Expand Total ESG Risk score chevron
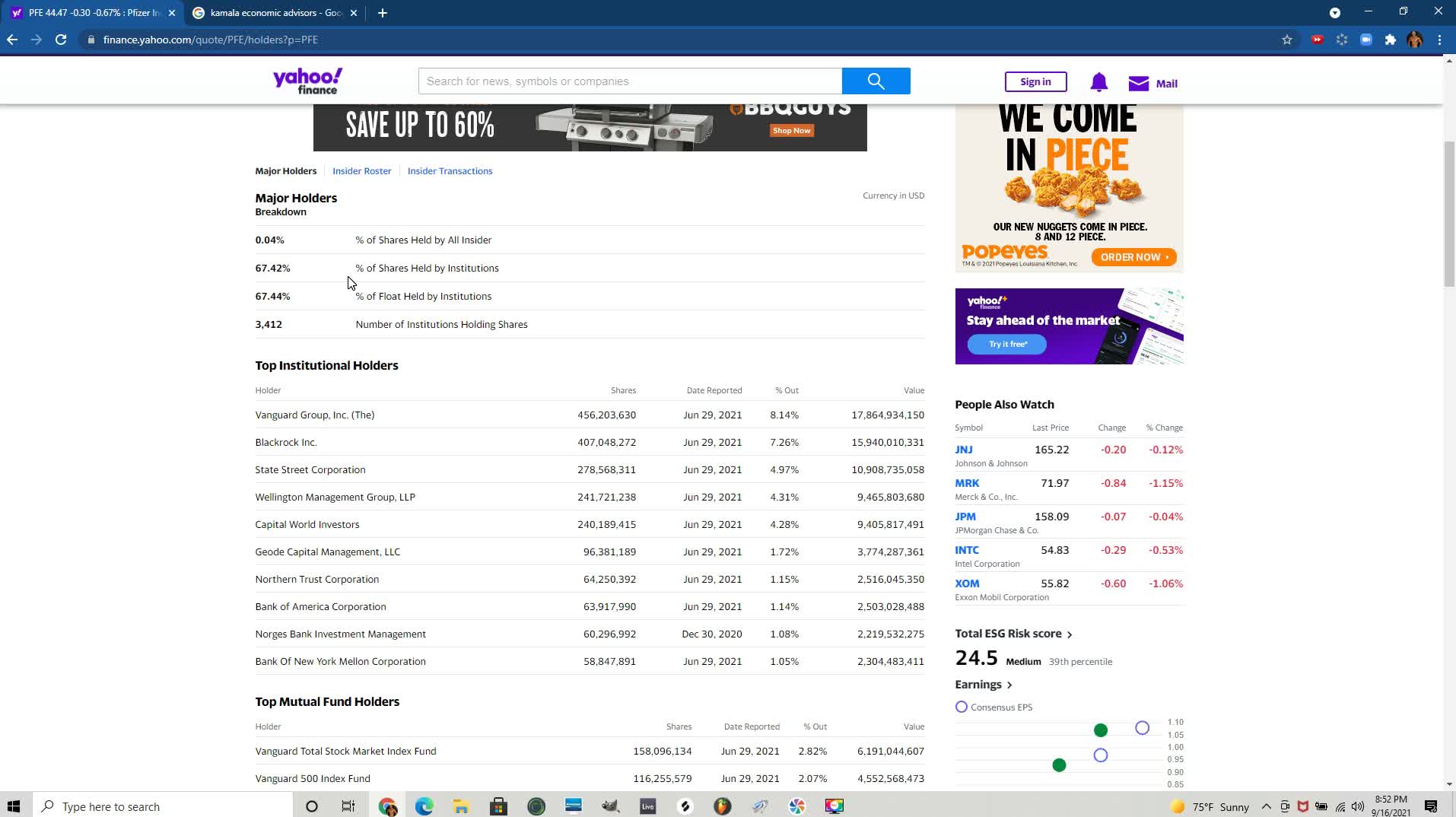 [1070, 634]
